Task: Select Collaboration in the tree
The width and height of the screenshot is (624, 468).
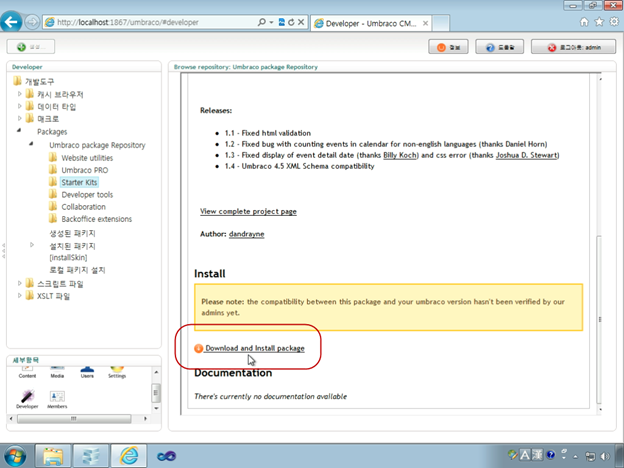Action: coord(84,207)
